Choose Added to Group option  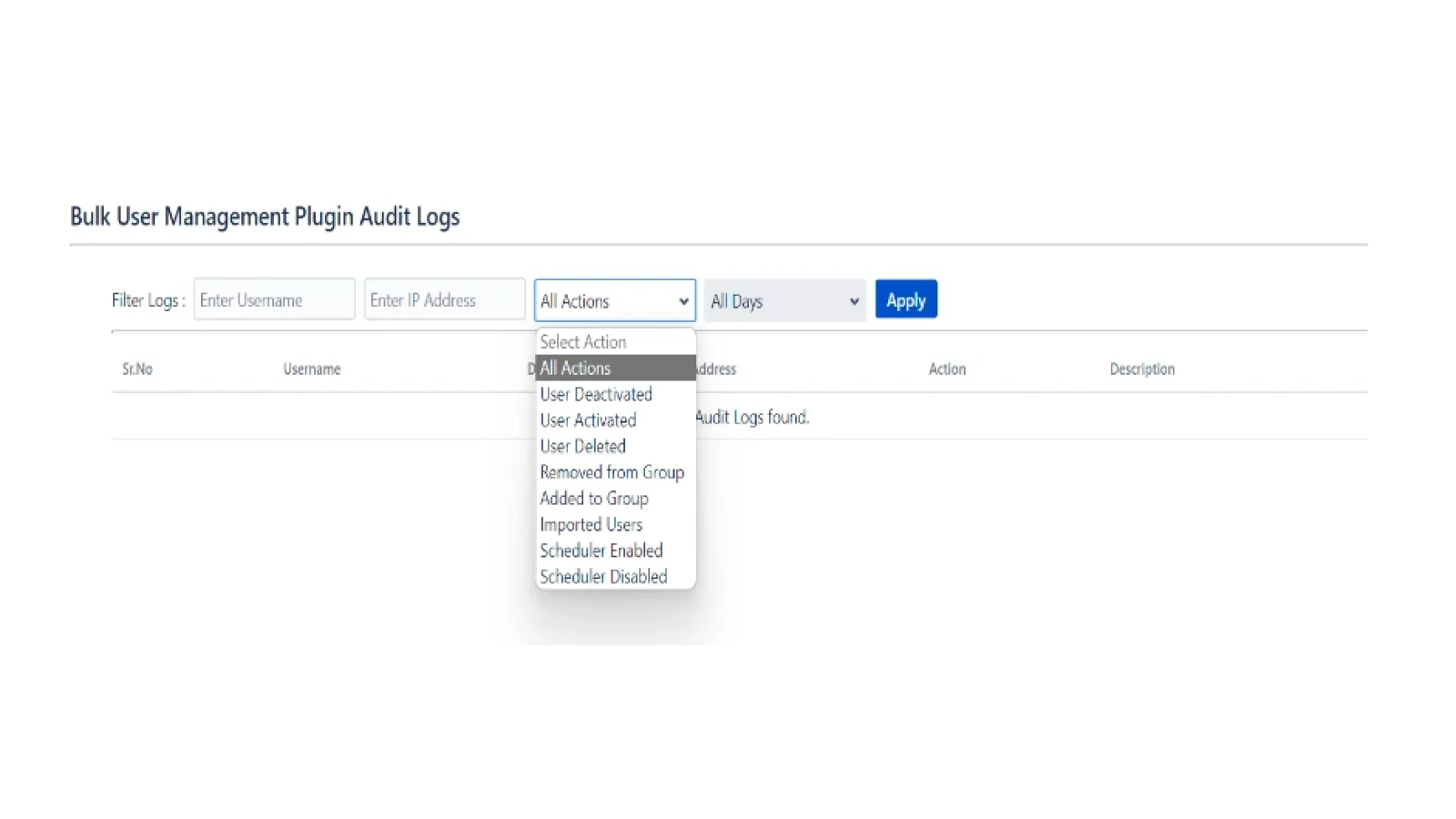pyautogui.click(x=594, y=498)
